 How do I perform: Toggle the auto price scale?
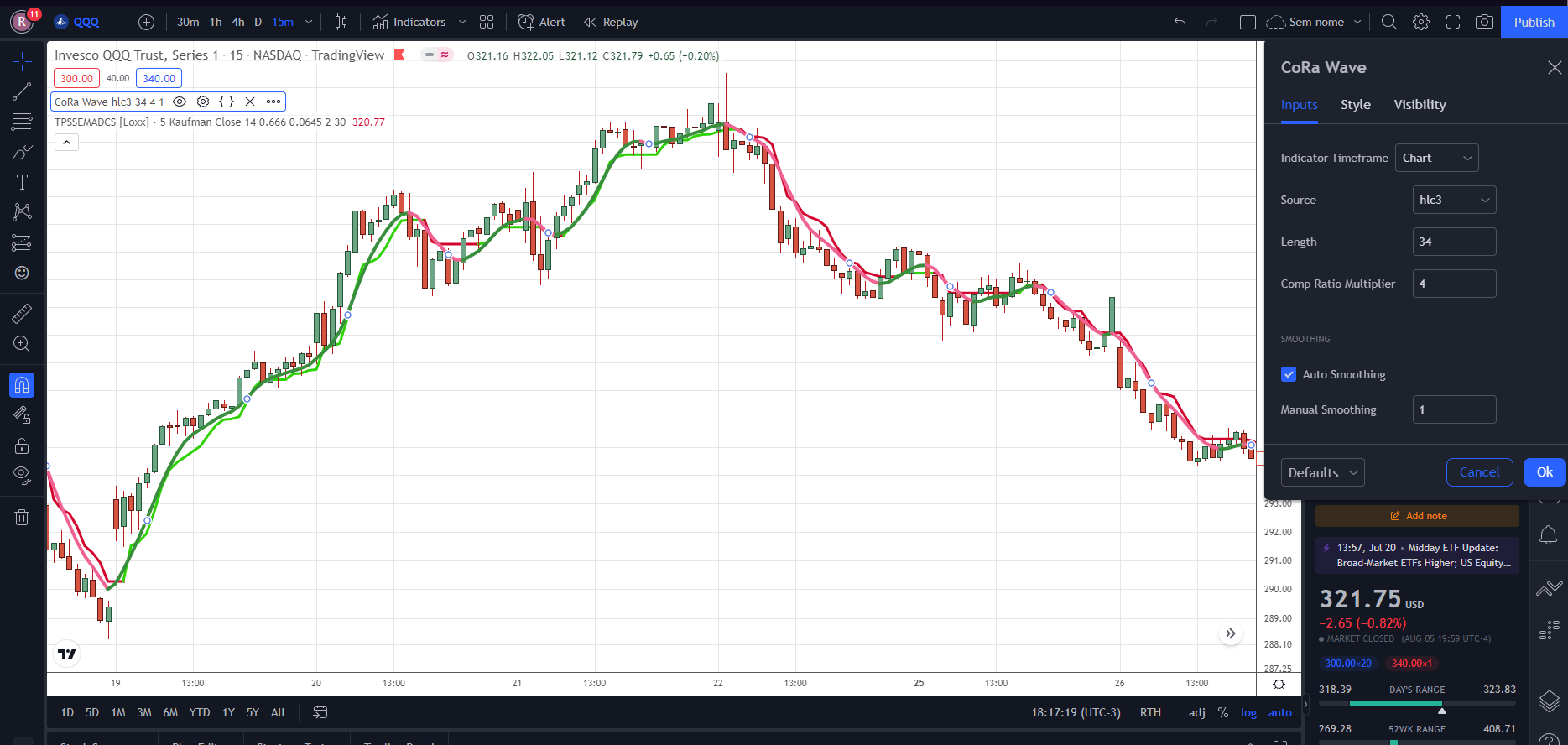point(1280,712)
